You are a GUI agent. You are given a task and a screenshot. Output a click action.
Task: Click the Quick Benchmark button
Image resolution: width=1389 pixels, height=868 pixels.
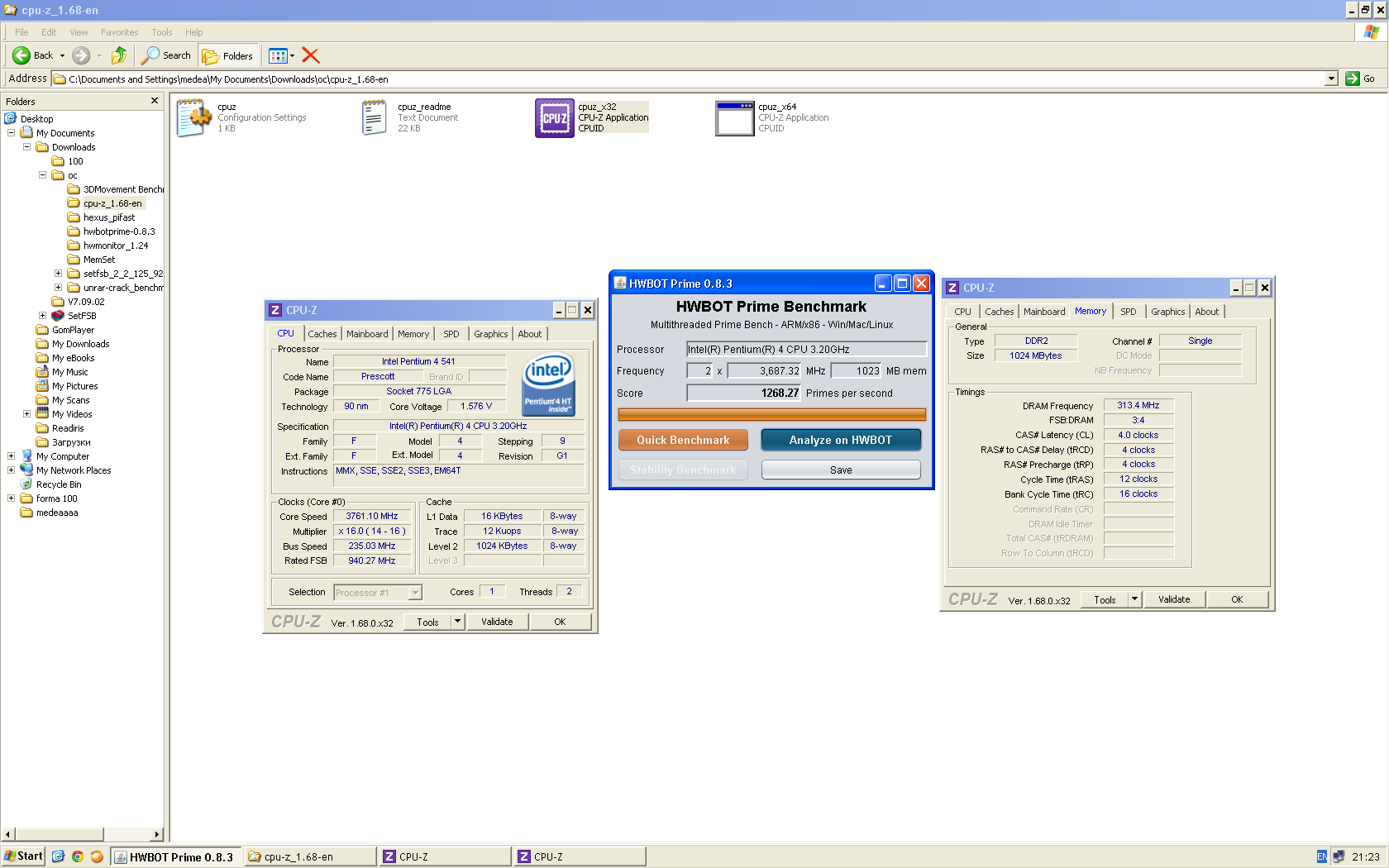[683, 440]
